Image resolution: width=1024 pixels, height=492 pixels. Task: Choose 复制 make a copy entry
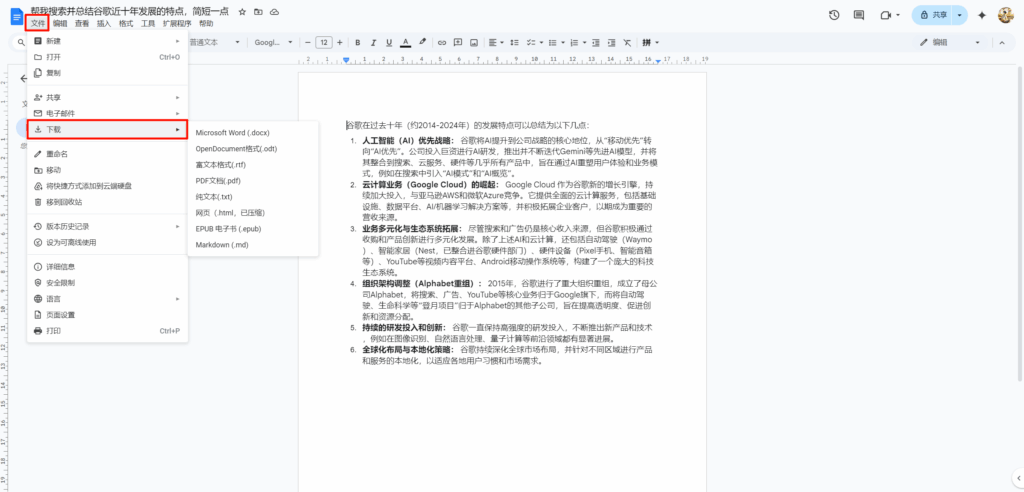coord(107,73)
